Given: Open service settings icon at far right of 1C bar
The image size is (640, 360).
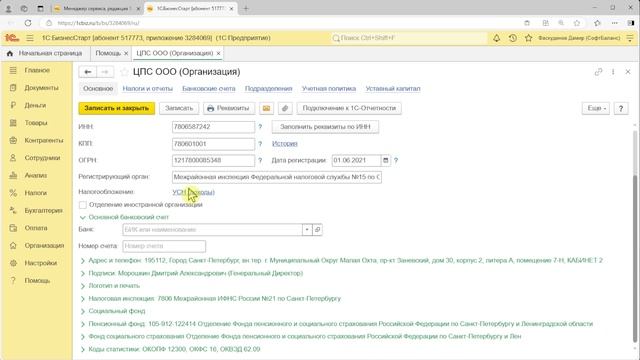Looking at the screenshot, I should (630, 38).
